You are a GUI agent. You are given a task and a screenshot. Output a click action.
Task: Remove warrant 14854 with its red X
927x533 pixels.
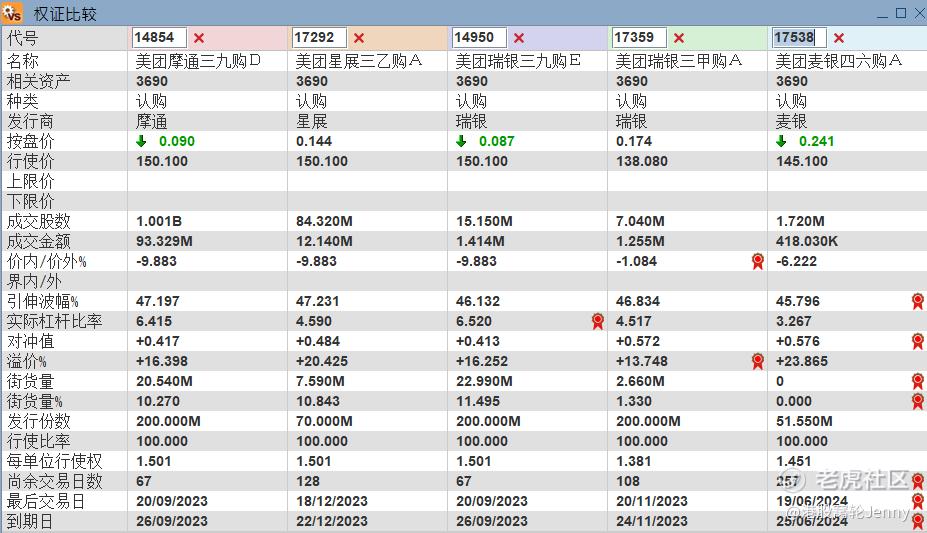199,38
